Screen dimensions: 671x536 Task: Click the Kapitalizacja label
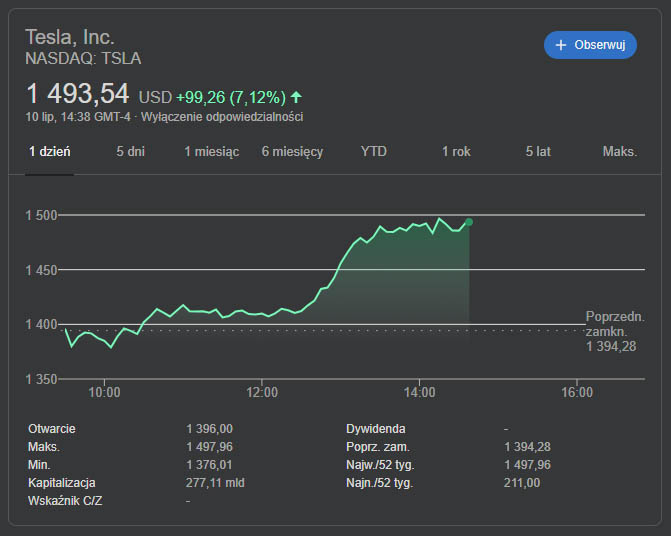click(62, 483)
